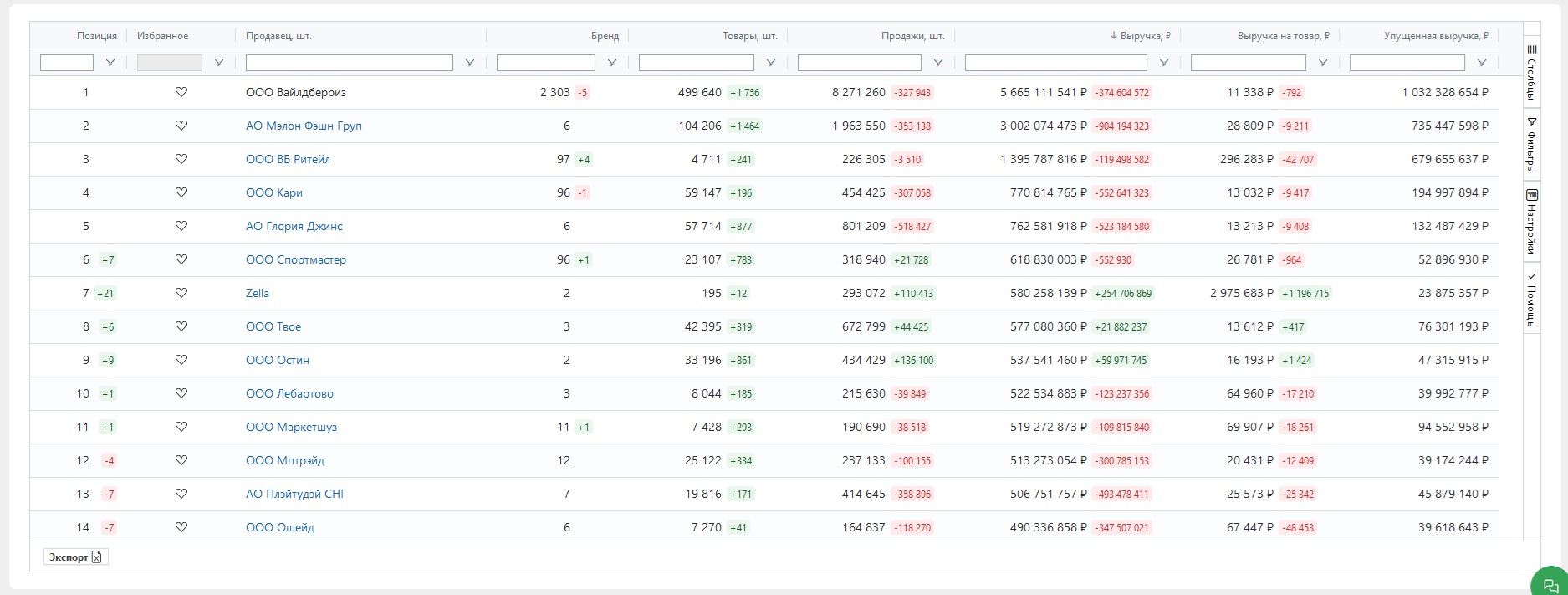The height and width of the screenshot is (595, 1568).
Task: Sort by Товары, шт. column header
Action: pos(750,36)
